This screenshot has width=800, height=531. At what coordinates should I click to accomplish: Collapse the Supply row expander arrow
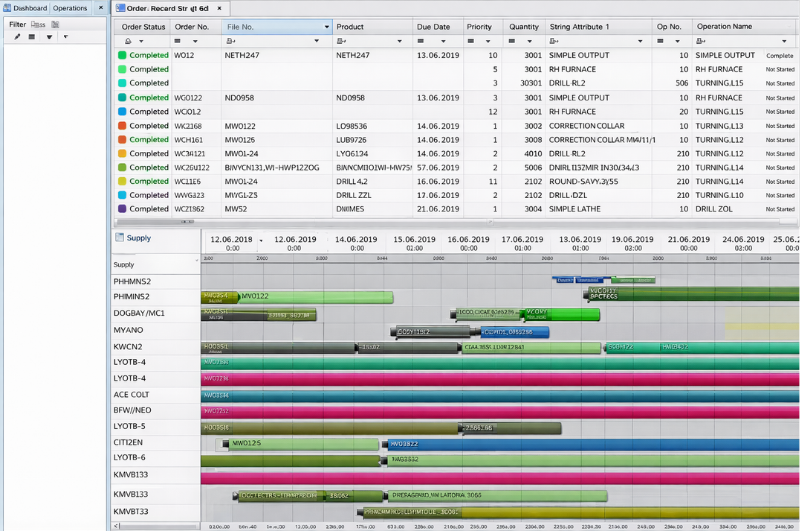(196, 260)
